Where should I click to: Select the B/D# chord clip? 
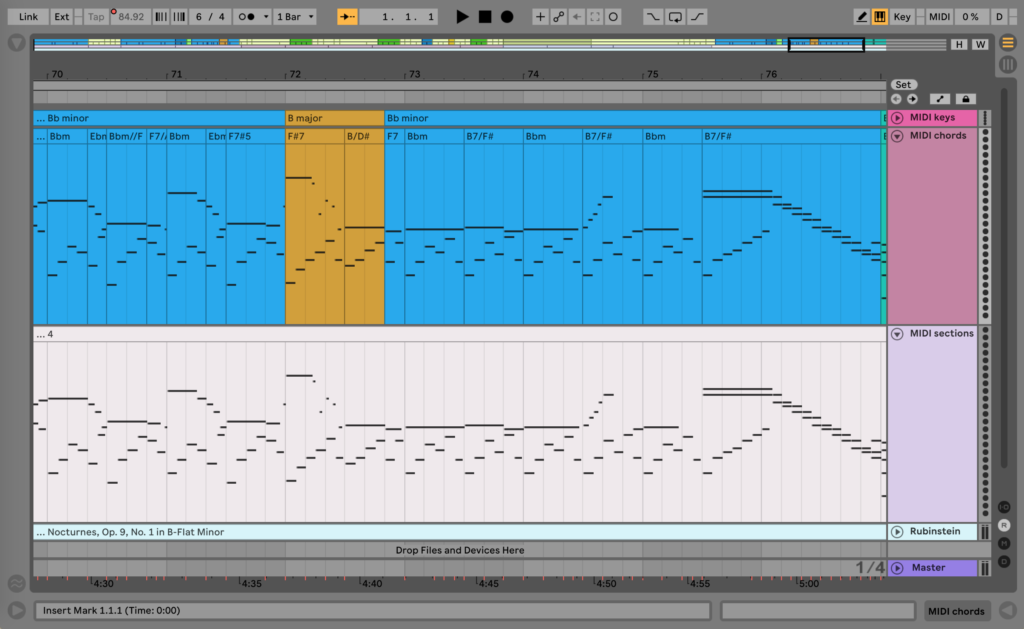364,136
